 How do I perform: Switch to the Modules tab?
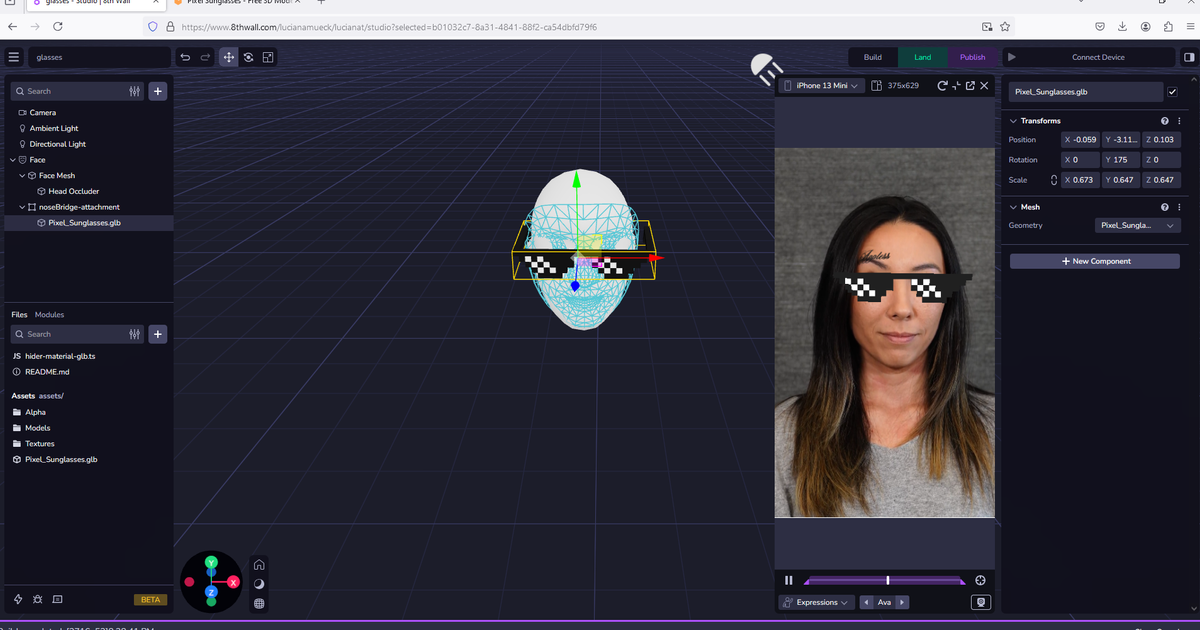point(49,314)
